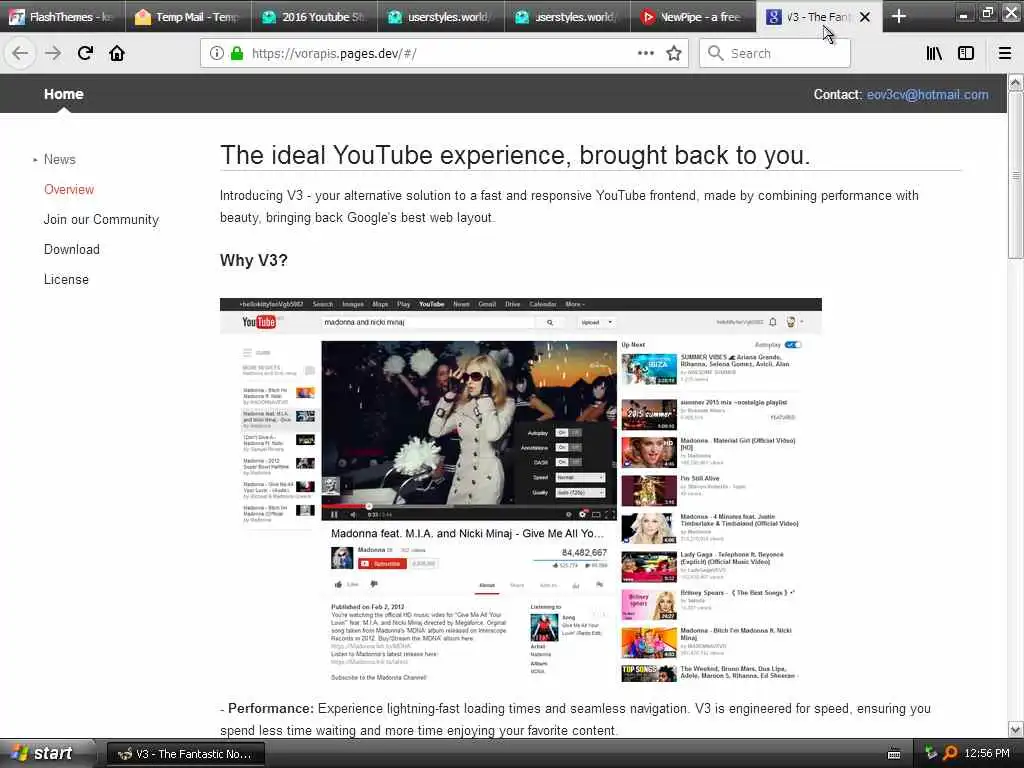Click the orange magnifier tray icon
1024x768 pixels.
(950, 754)
